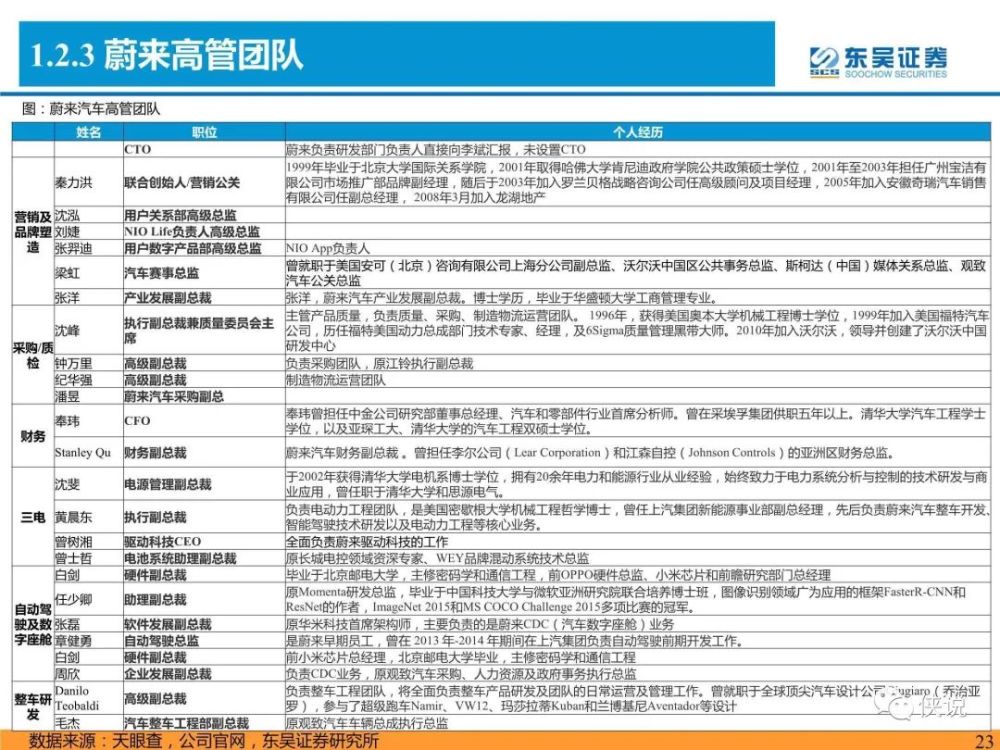Click the name cell Stanley Qu
1000x750 pixels.
pyautogui.click(x=89, y=453)
